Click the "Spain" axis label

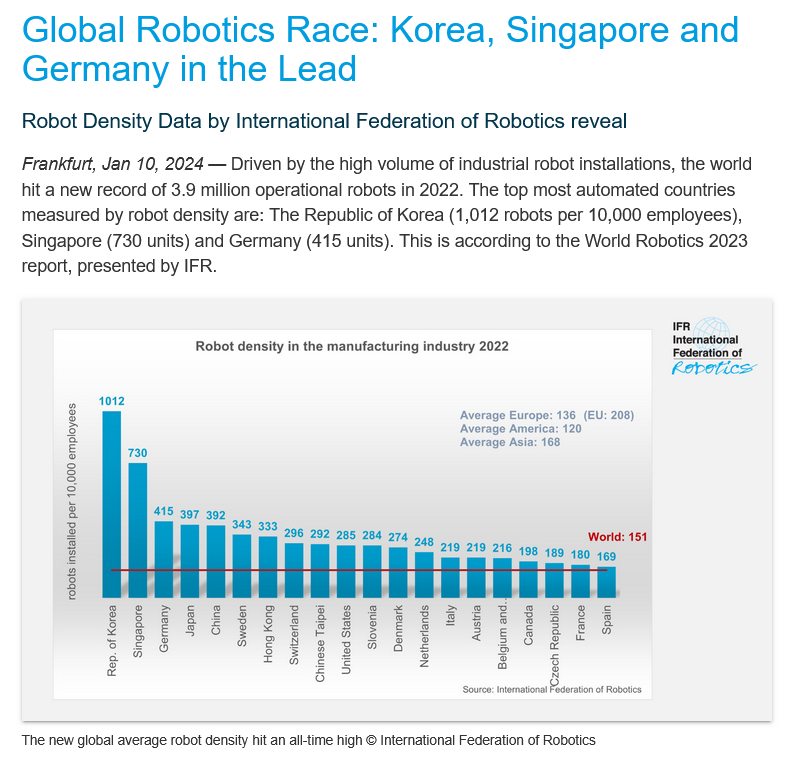point(606,620)
